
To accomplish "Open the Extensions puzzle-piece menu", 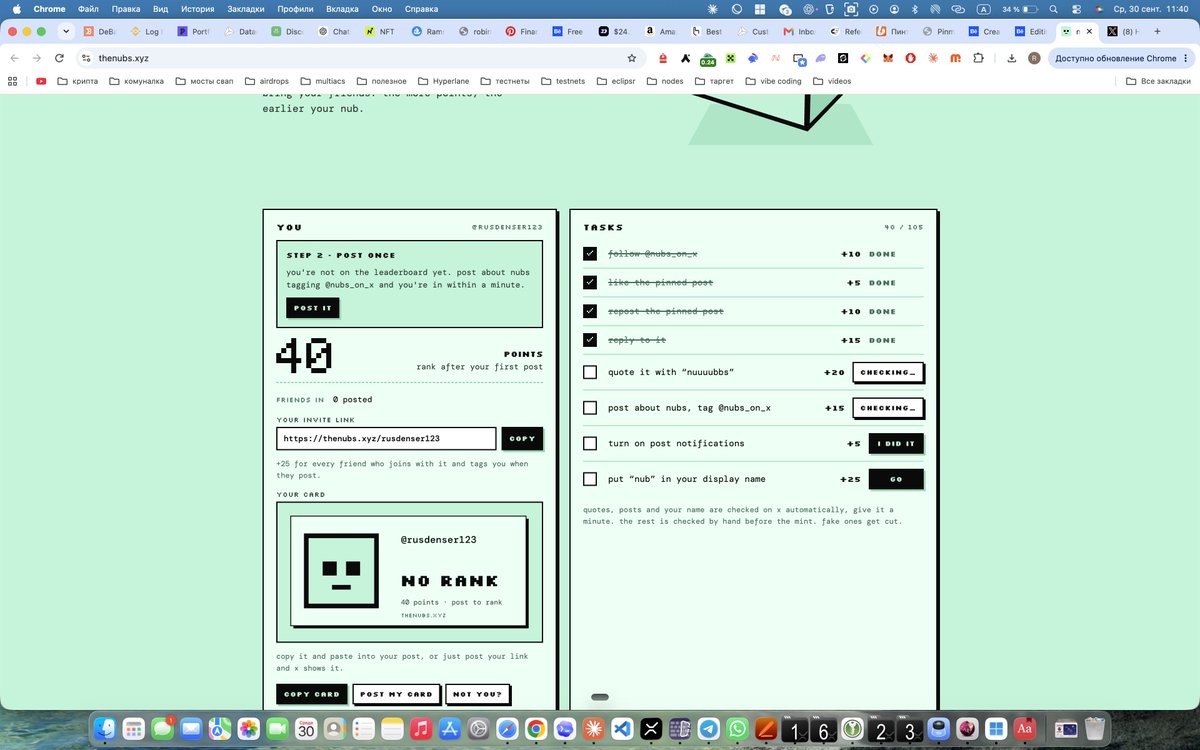I will point(978,58).
